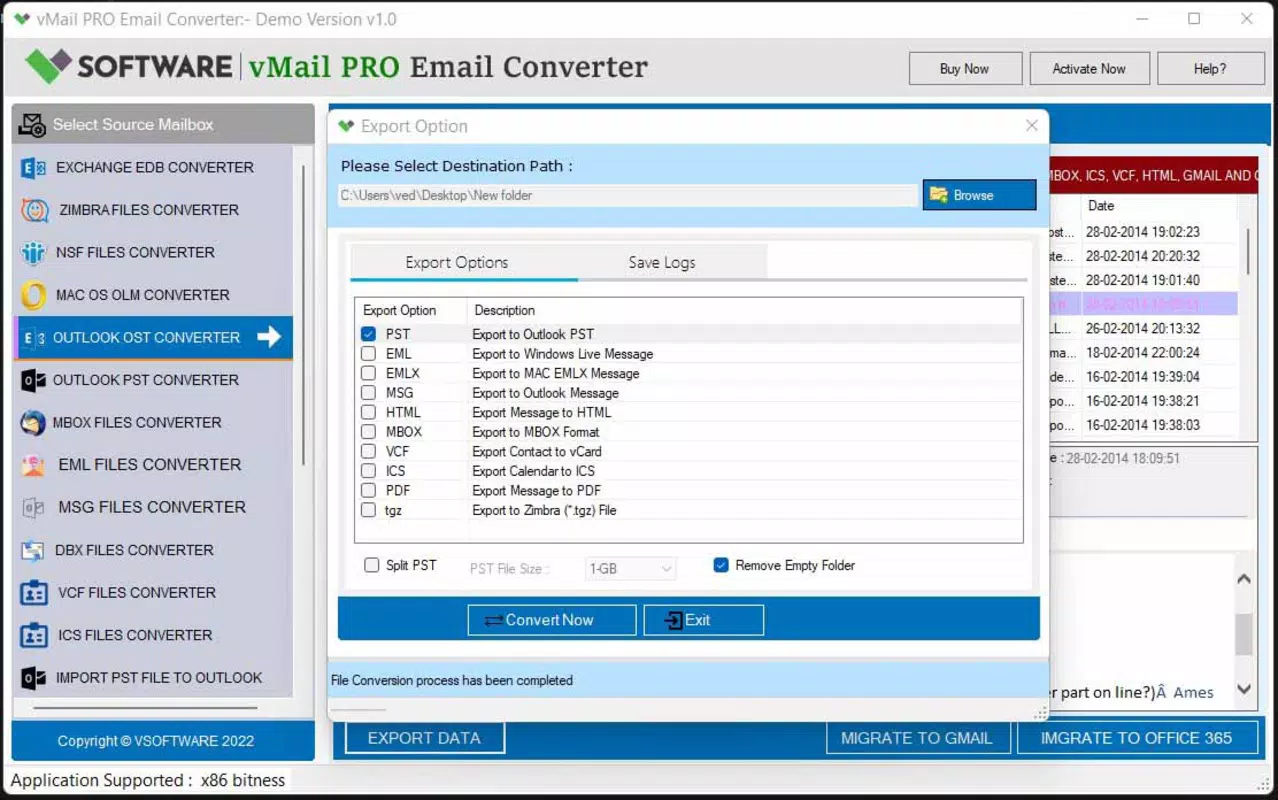
Task: Click the 'Copyright © VSOFTWARE 2022' text
Action: point(156,741)
